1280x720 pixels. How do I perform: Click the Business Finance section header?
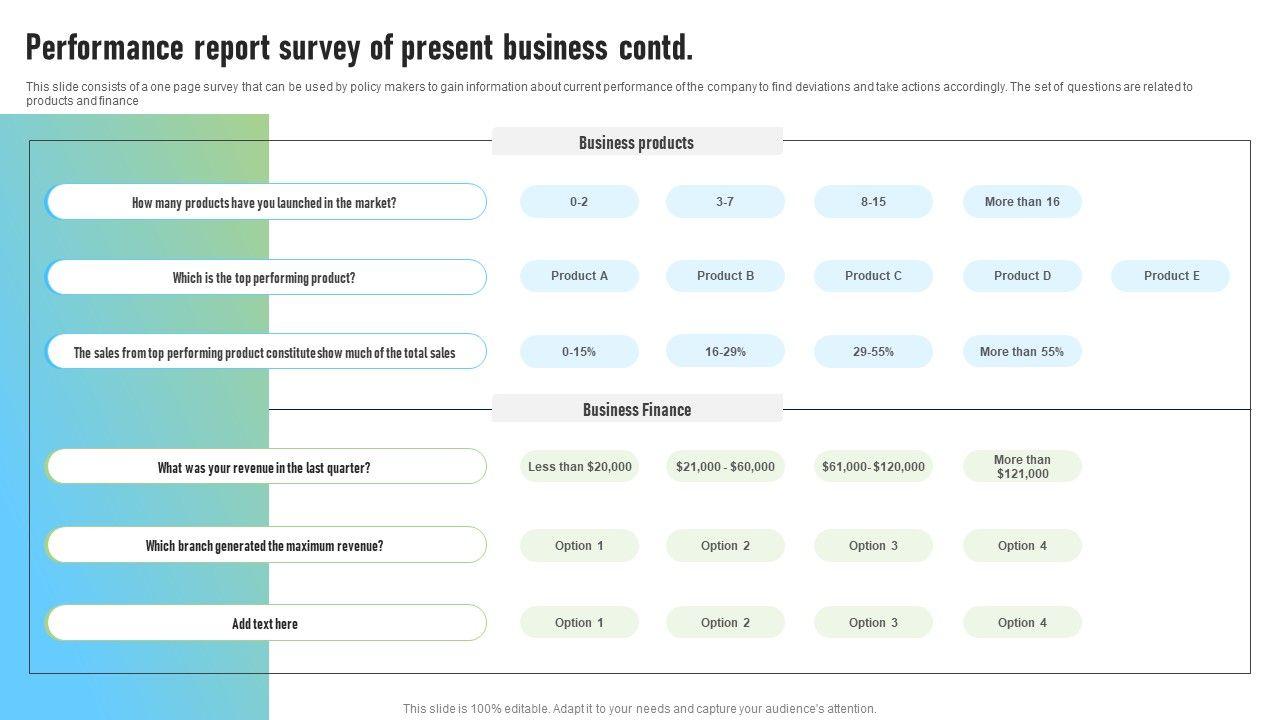[x=637, y=410]
